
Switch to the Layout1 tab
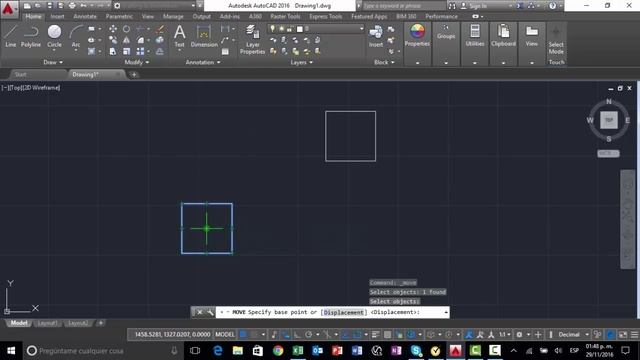click(47, 323)
